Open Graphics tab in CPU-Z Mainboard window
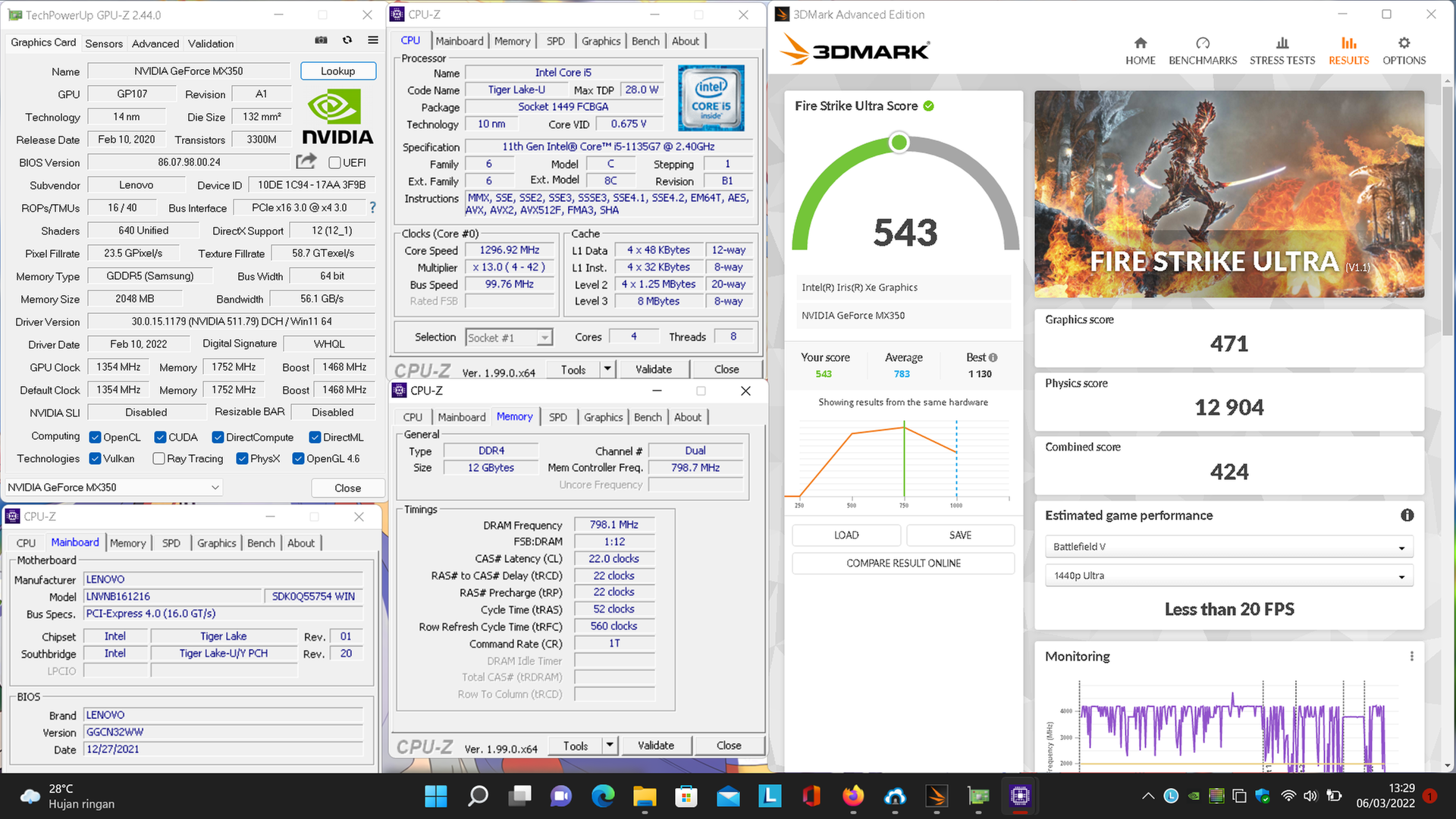 (x=217, y=543)
